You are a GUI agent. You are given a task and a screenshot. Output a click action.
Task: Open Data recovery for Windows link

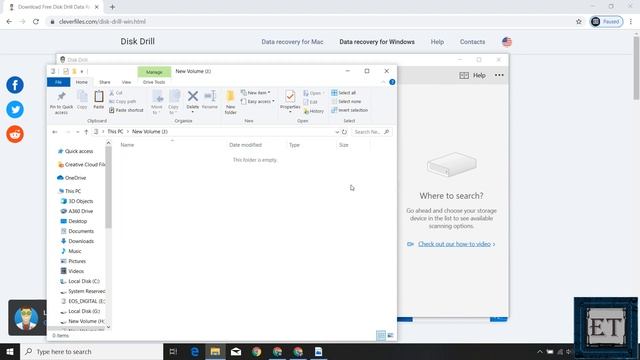pos(377,42)
